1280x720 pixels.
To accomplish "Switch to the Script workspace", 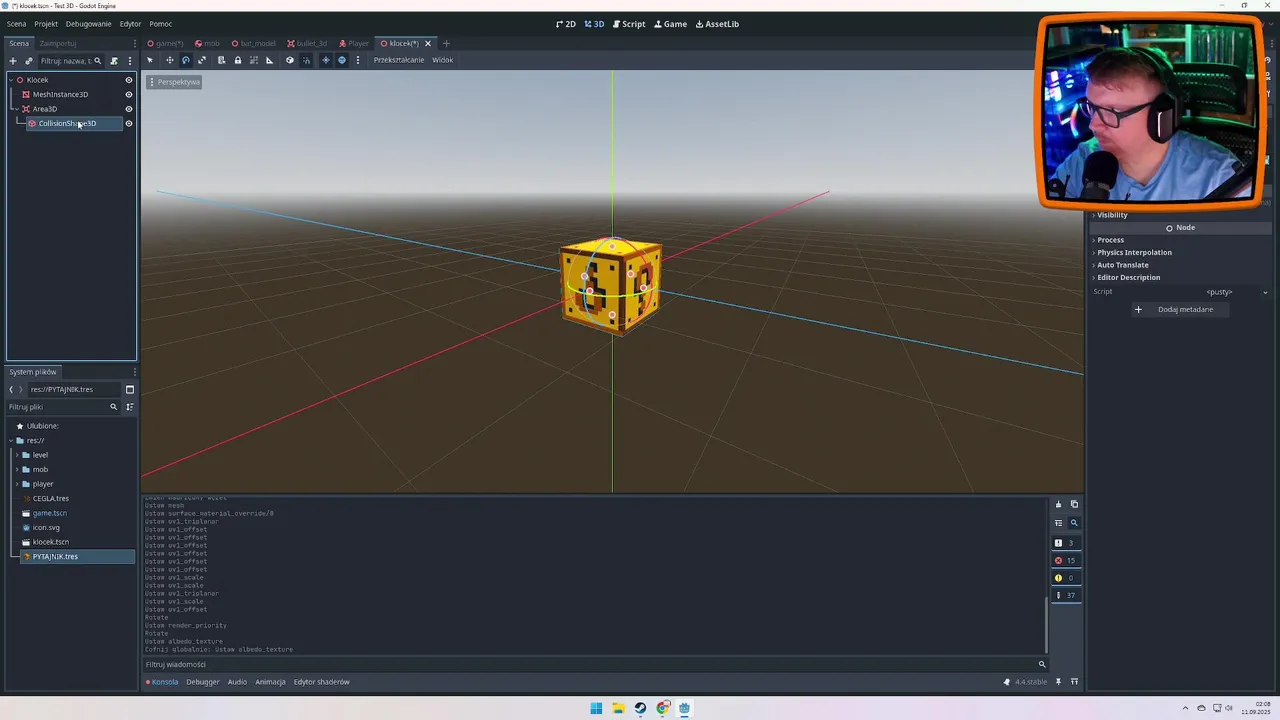I will click(629, 24).
